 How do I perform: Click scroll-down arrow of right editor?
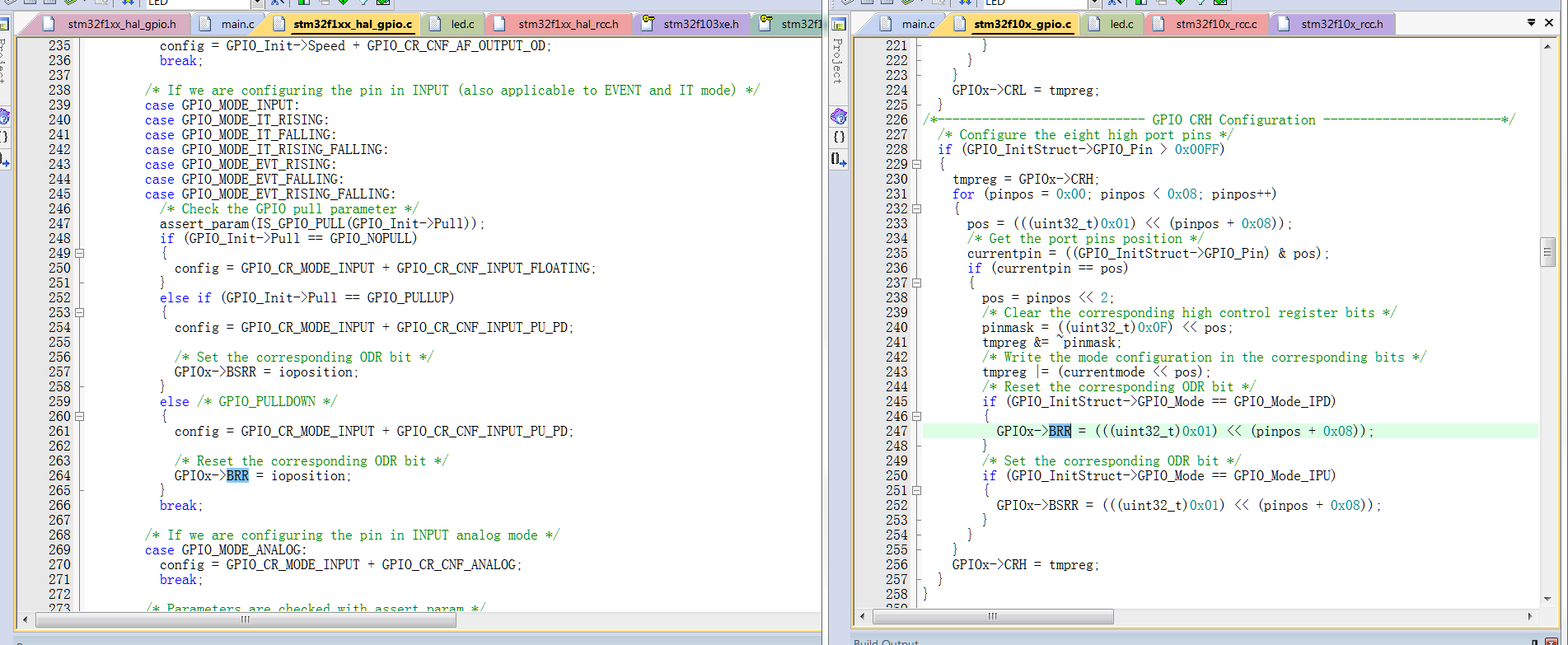click(x=1547, y=599)
